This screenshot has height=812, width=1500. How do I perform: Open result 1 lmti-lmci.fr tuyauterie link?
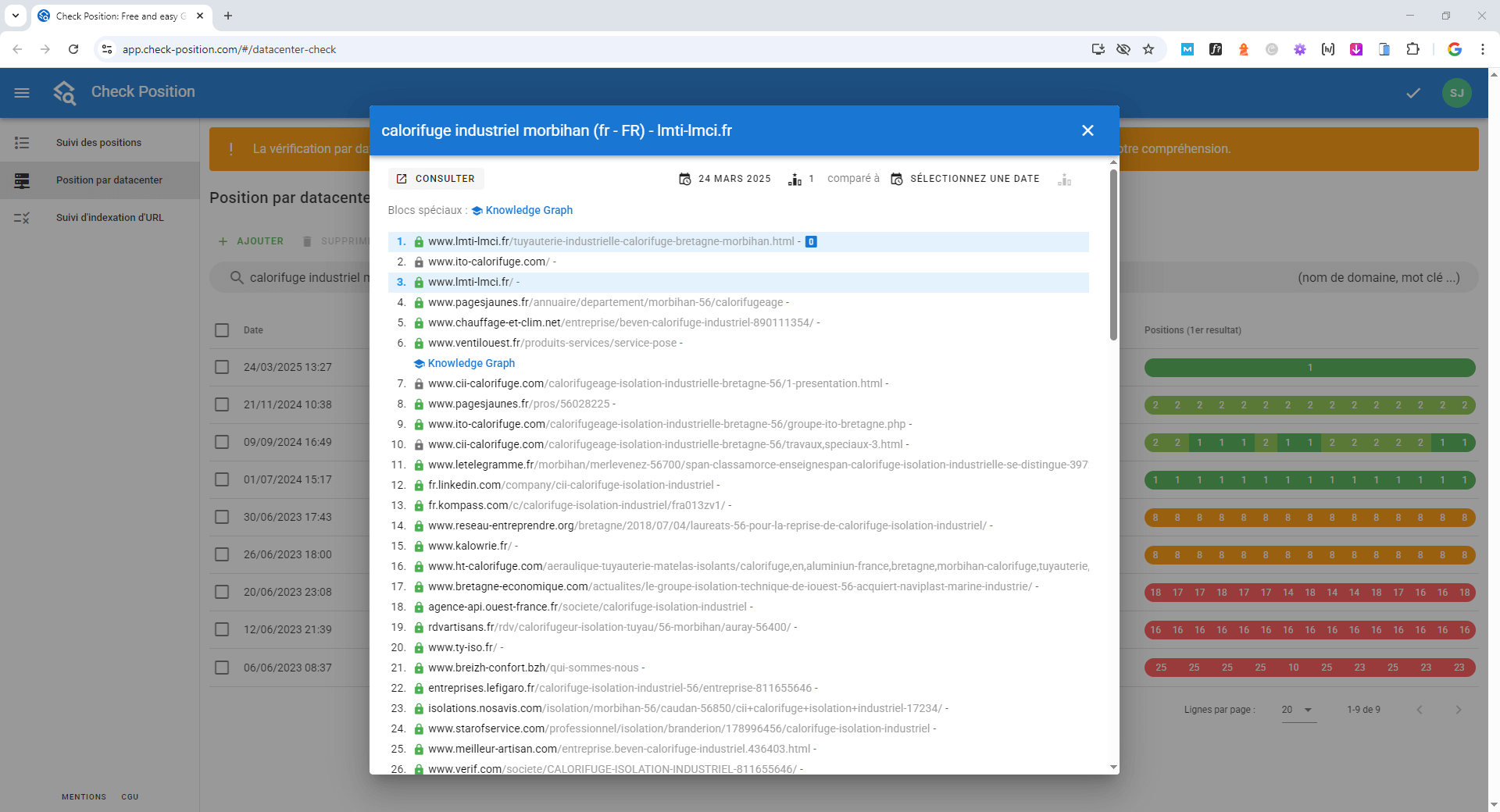coord(611,241)
